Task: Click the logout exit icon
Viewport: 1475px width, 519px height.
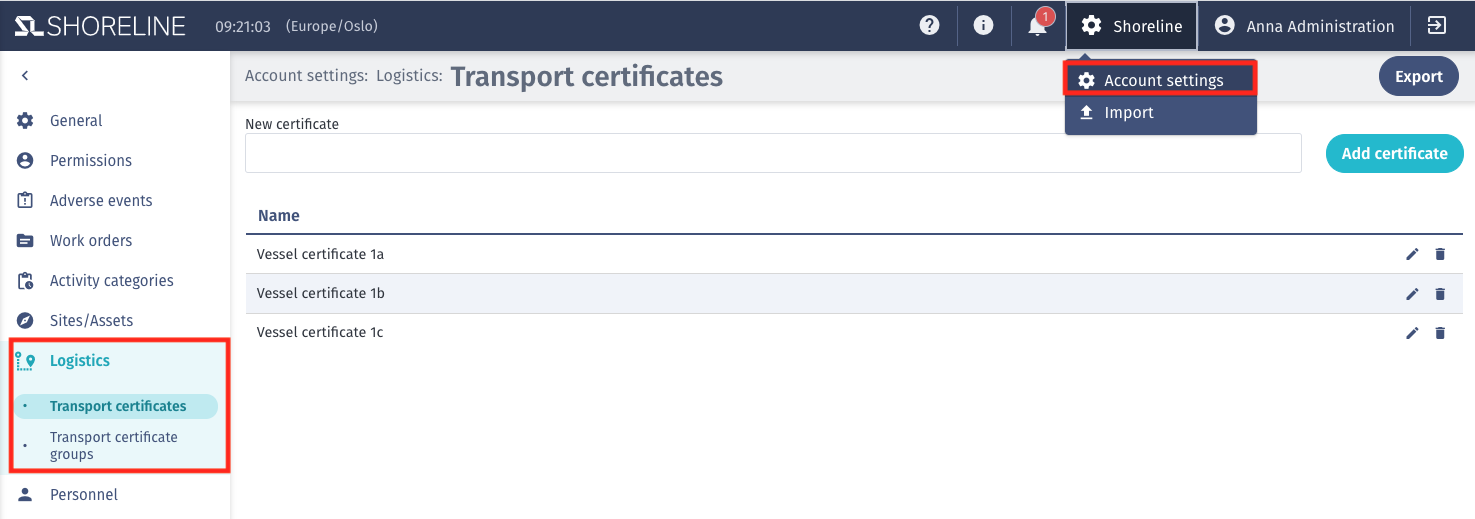Action: pos(1437,26)
